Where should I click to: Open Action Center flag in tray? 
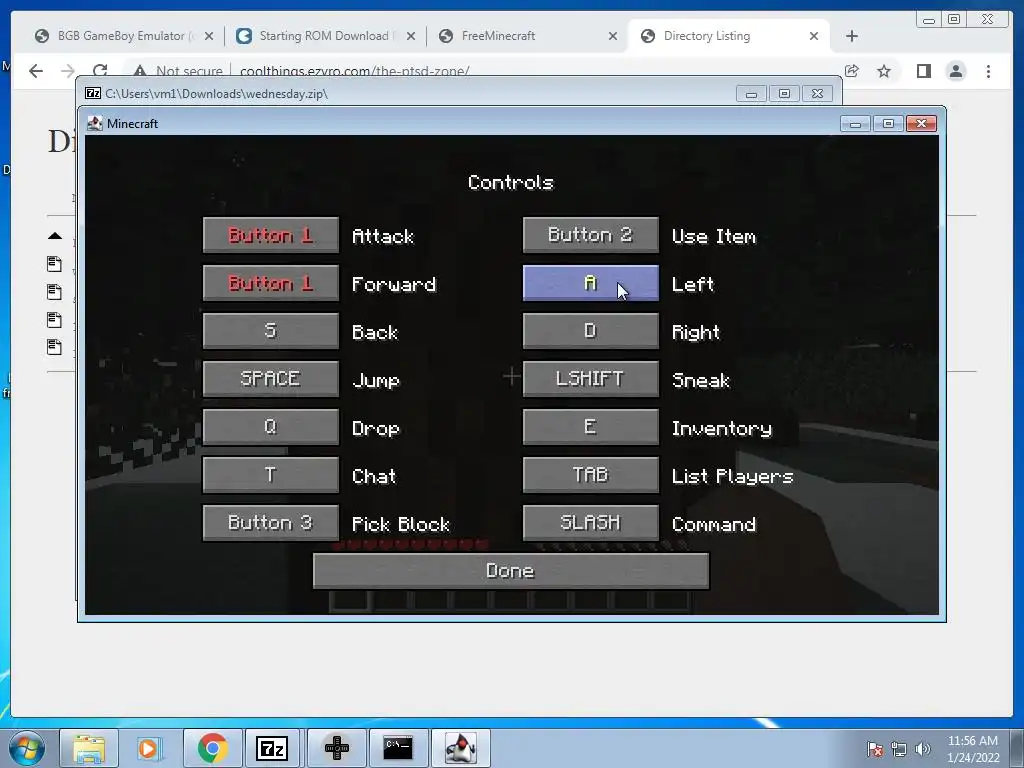[x=874, y=748]
